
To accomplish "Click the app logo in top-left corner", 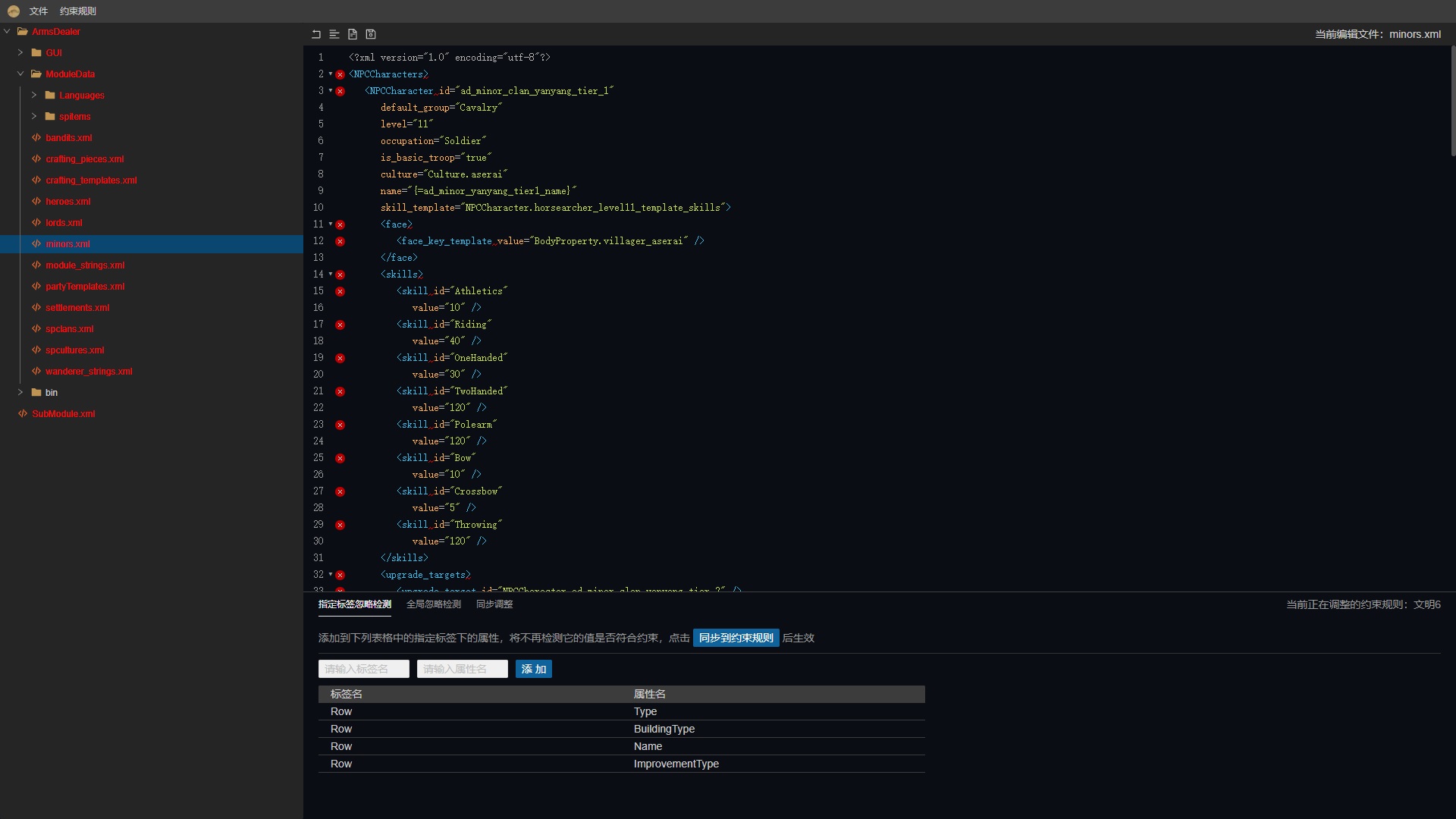I will (x=13, y=11).
